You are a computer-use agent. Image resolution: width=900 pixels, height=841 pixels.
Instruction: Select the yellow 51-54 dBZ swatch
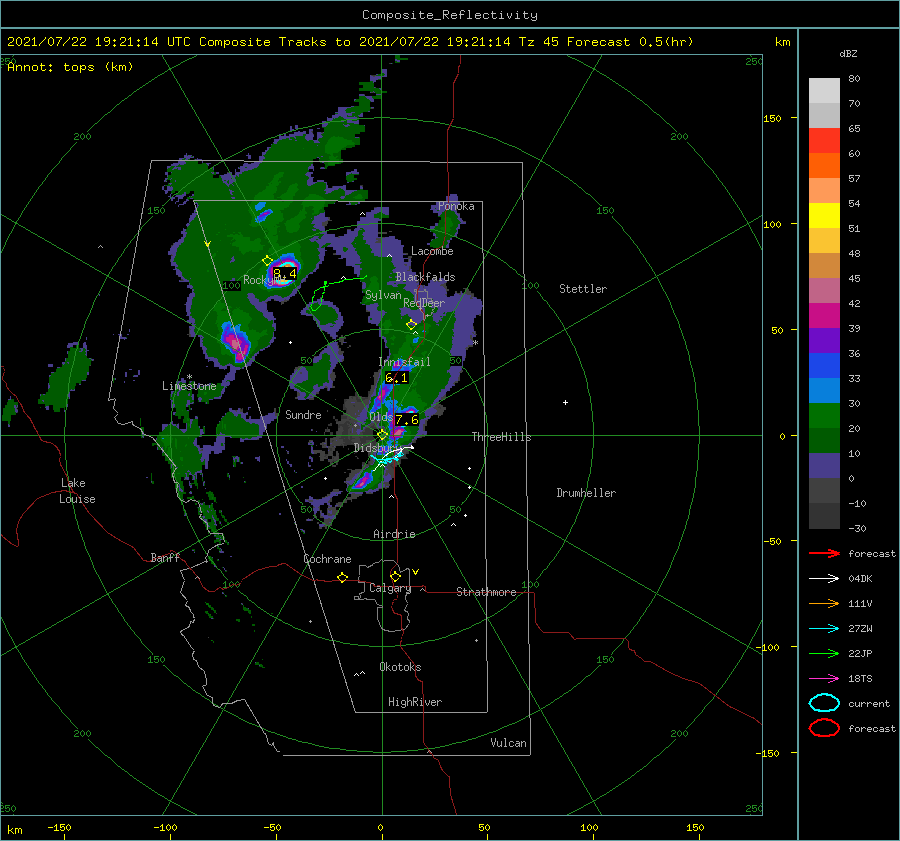tap(824, 216)
